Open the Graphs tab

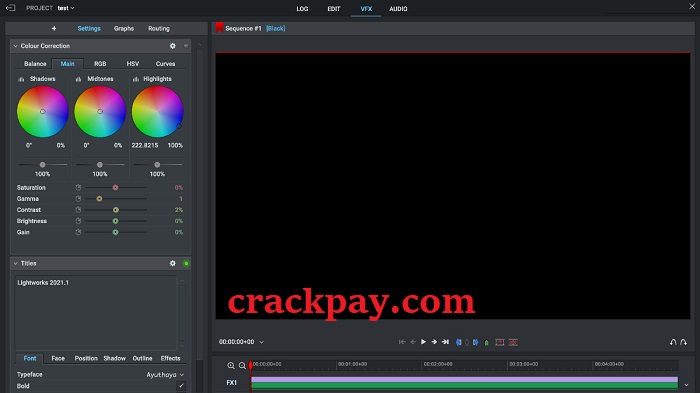(x=124, y=28)
